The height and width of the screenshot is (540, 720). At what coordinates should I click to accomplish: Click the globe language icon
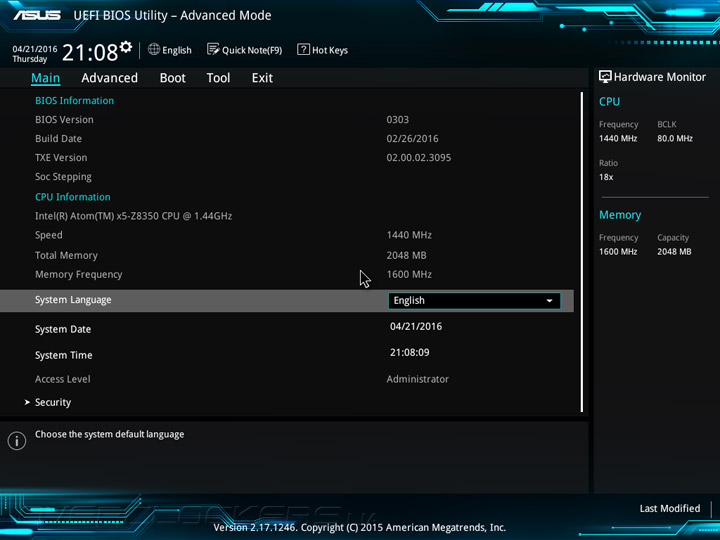click(x=154, y=50)
